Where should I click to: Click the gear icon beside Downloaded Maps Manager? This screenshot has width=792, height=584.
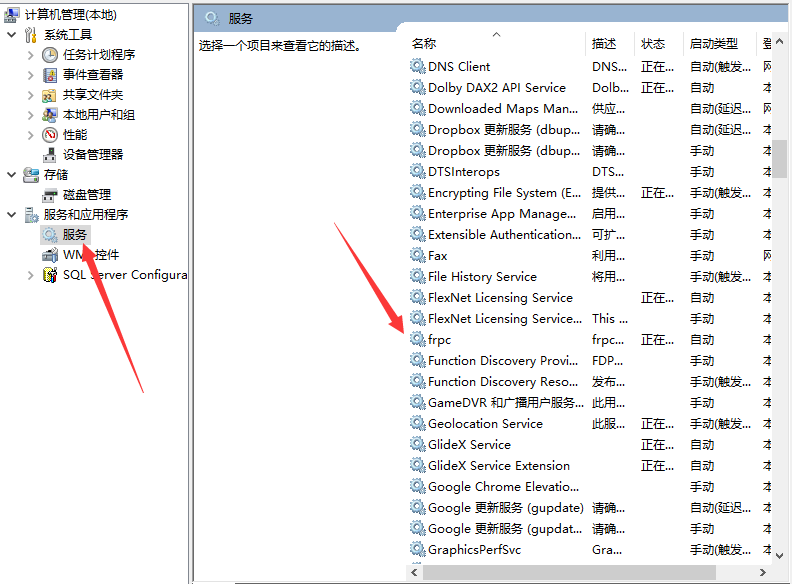point(417,108)
